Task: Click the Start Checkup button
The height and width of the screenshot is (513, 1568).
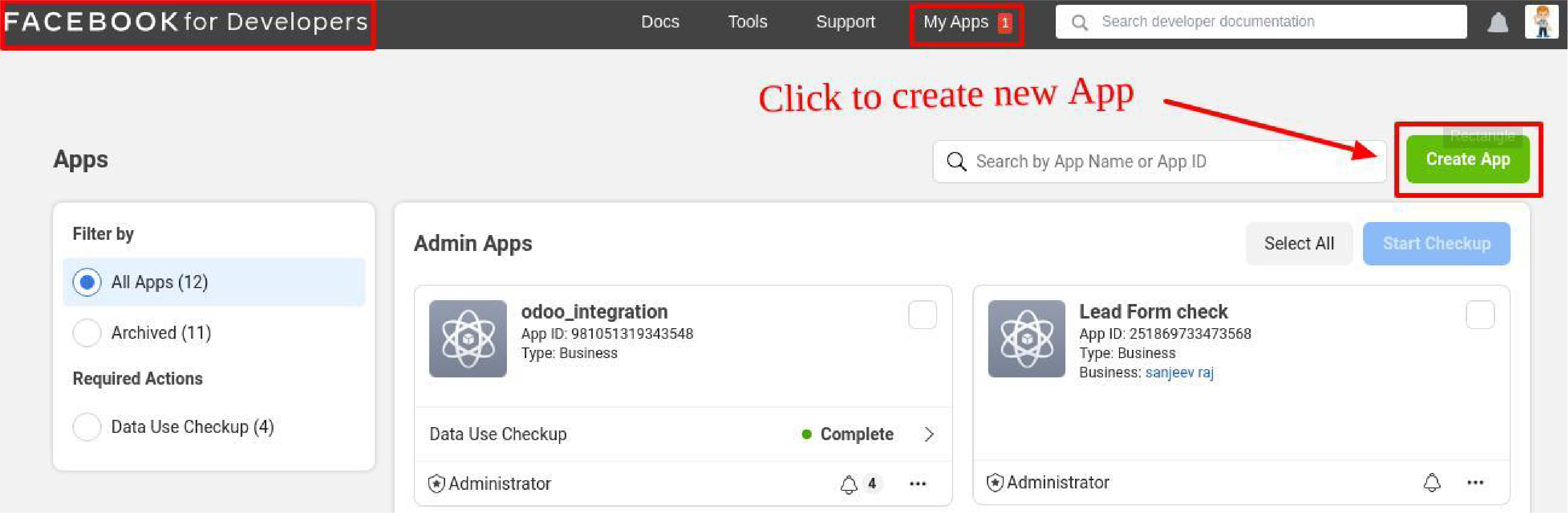Action: tap(1436, 244)
